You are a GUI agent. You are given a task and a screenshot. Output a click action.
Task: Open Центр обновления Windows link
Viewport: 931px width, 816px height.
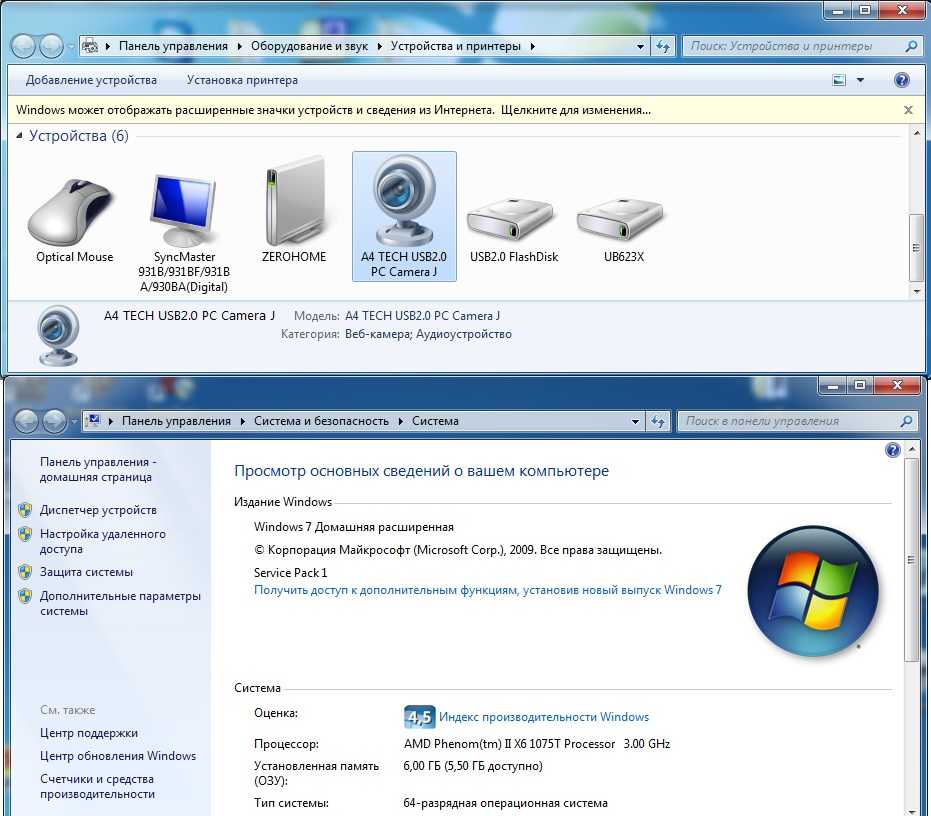[x=118, y=756]
